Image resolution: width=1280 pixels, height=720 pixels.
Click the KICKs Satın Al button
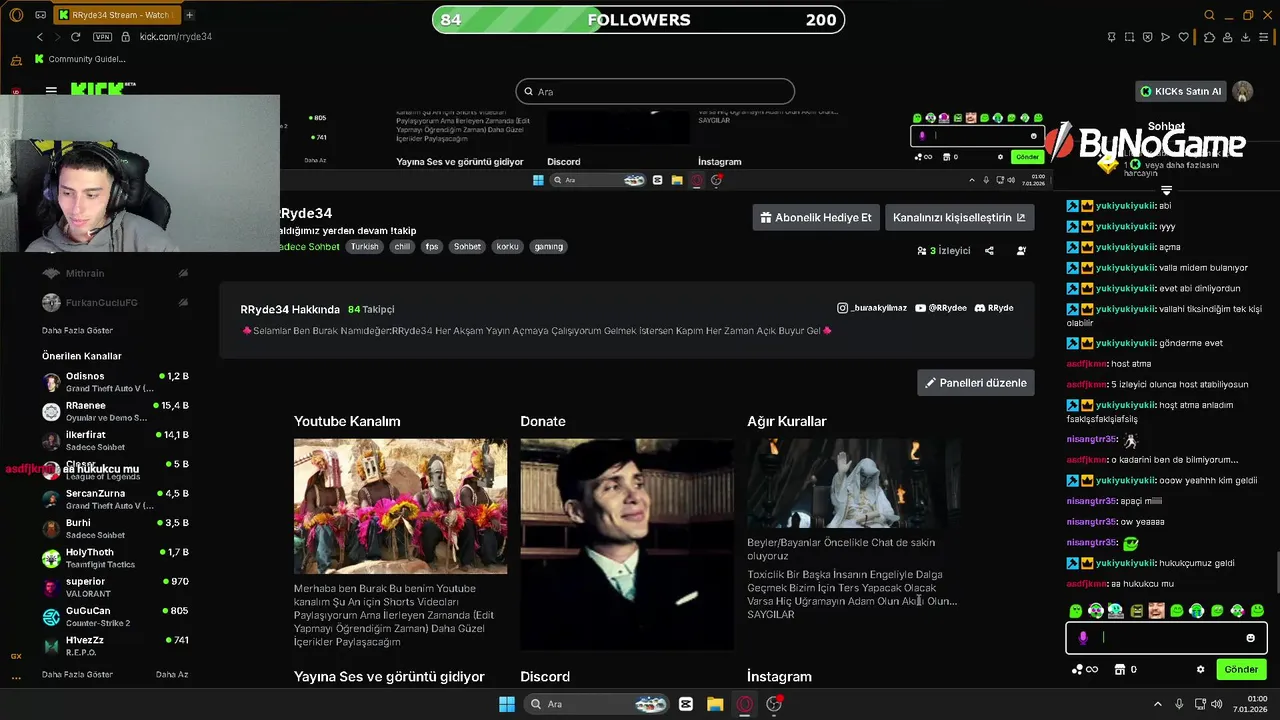pyautogui.click(x=1181, y=91)
